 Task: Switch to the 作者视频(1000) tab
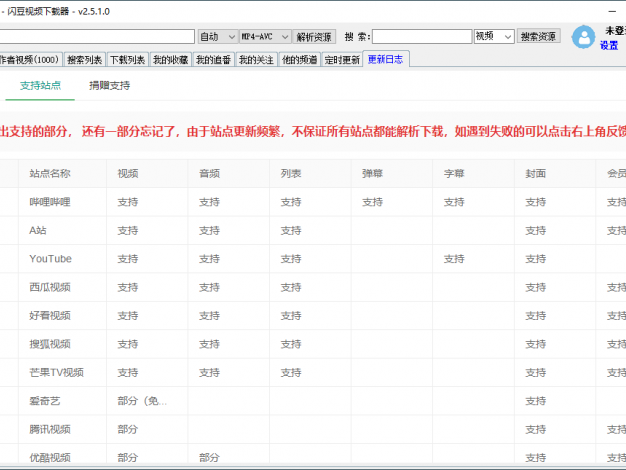[x=31, y=60]
